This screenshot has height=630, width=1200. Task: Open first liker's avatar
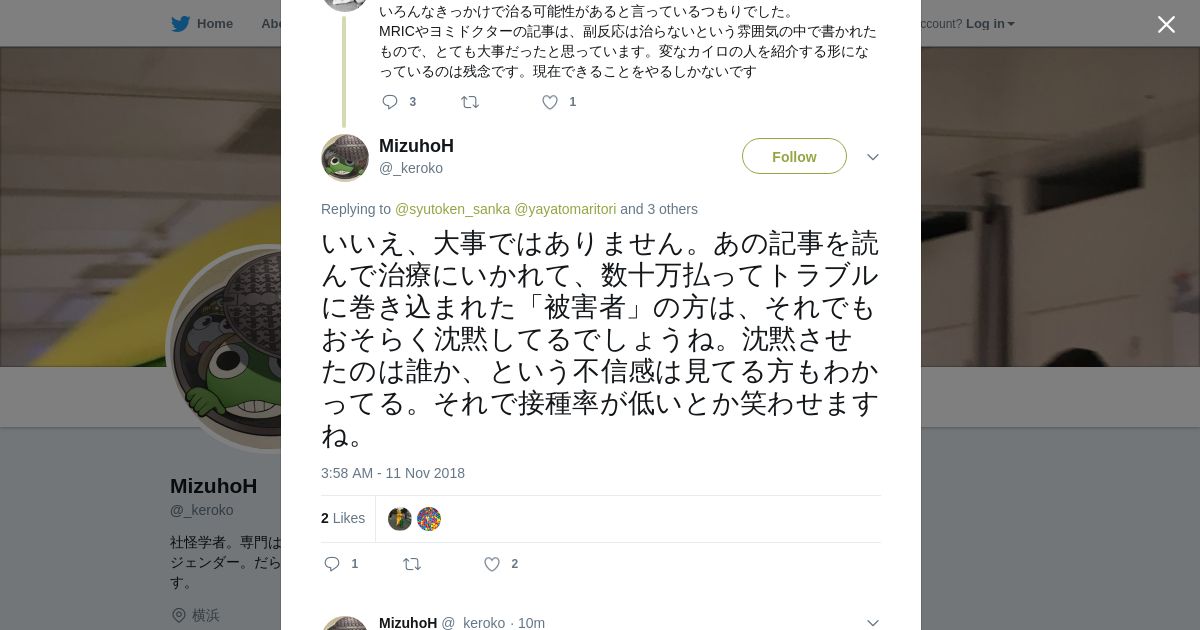click(x=400, y=519)
